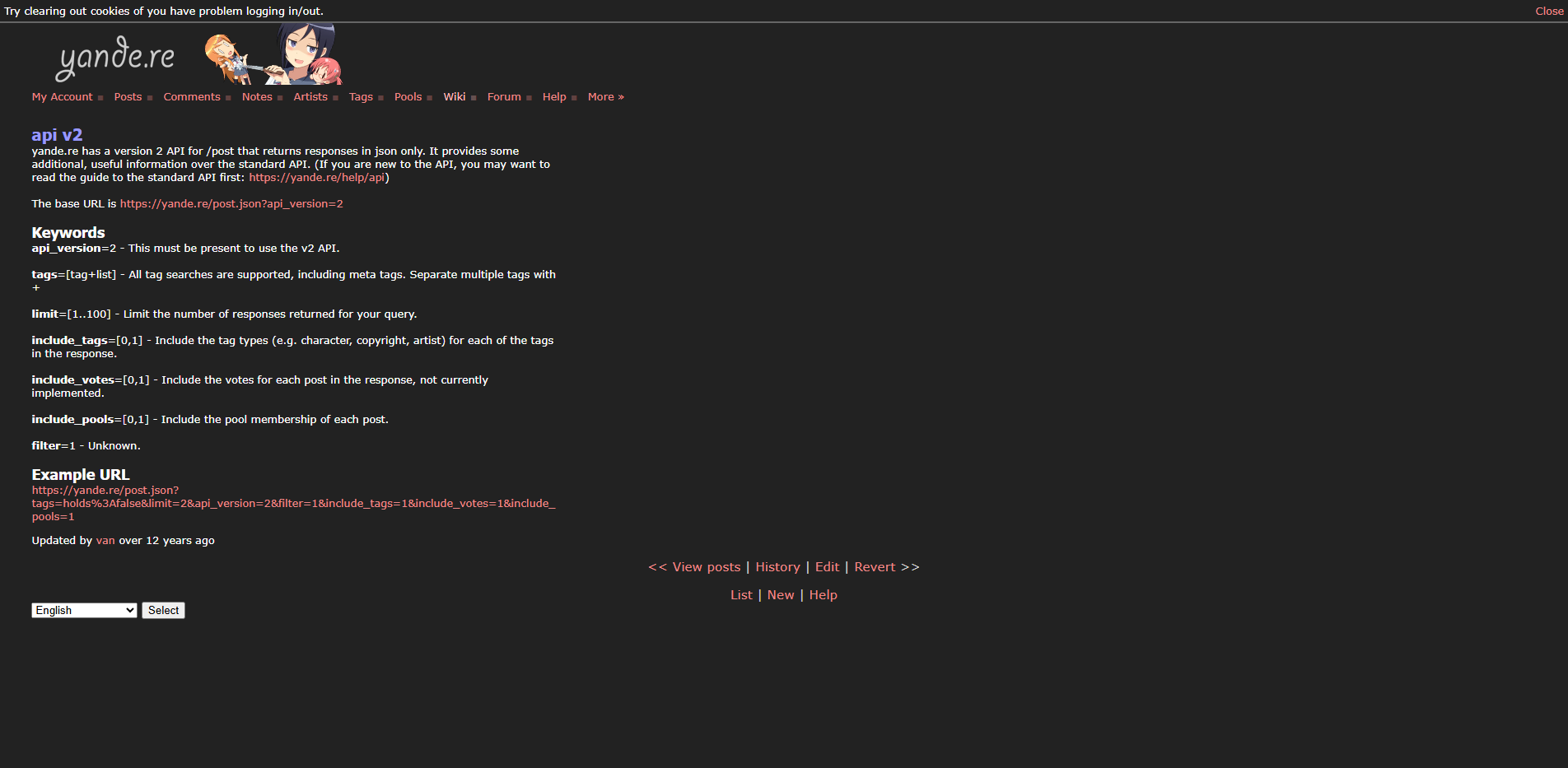This screenshot has width=1568, height=768.
Task: Click New to create a wiki page
Action: tap(780, 594)
